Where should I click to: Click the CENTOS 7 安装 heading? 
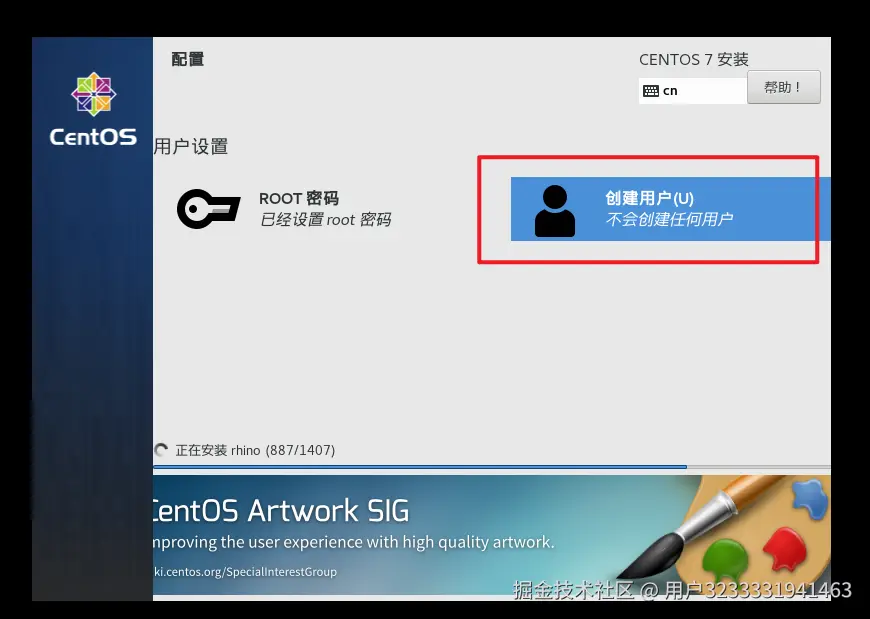pyautogui.click(x=694, y=59)
